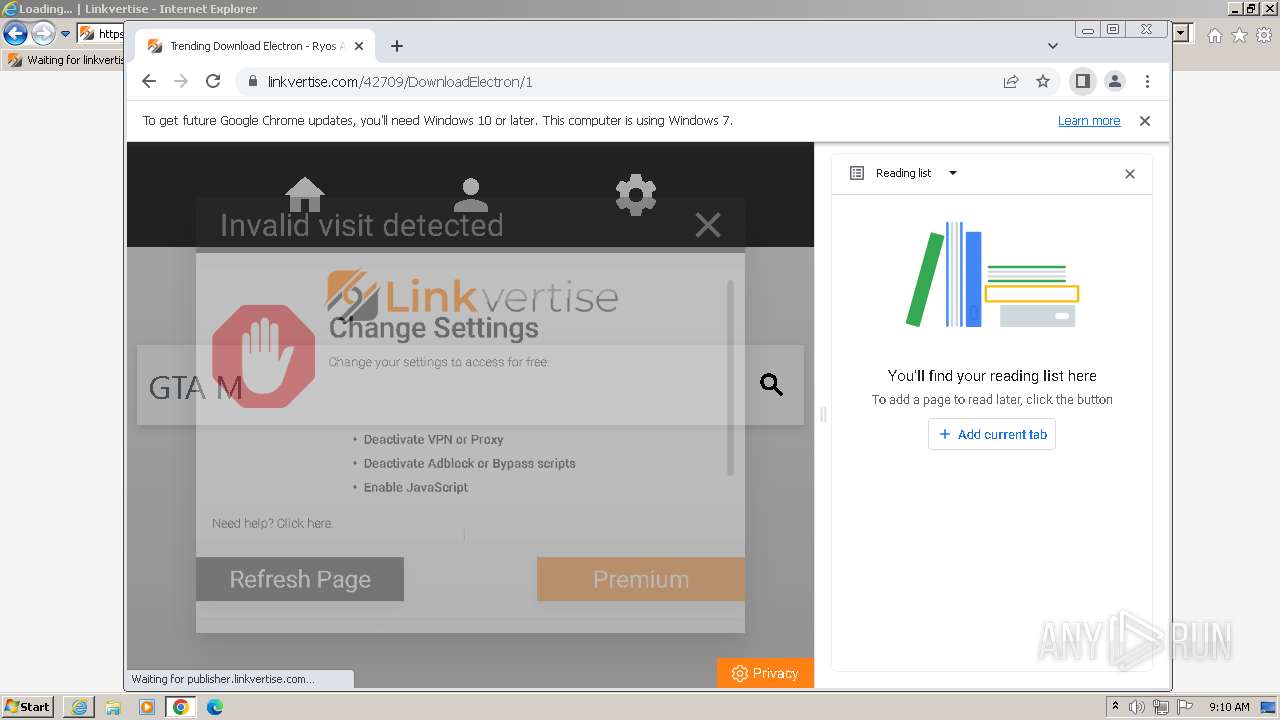Image resolution: width=1280 pixels, height=720 pixels.
Task: Open Internet Explorer tools gear
Action: 1263,35
